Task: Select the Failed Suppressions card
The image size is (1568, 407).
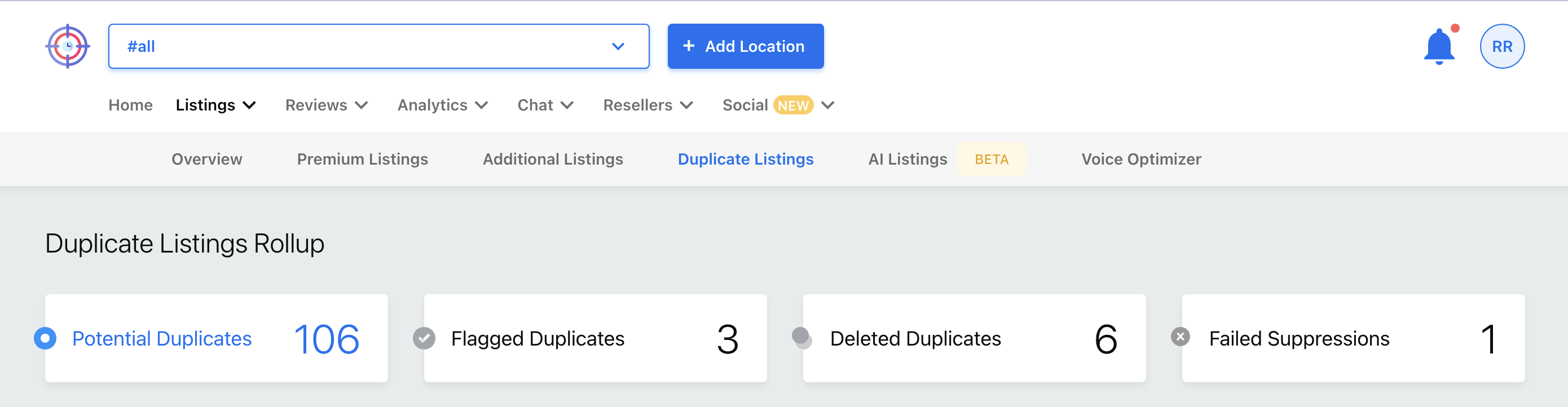Action: (x=1353, y=338)
